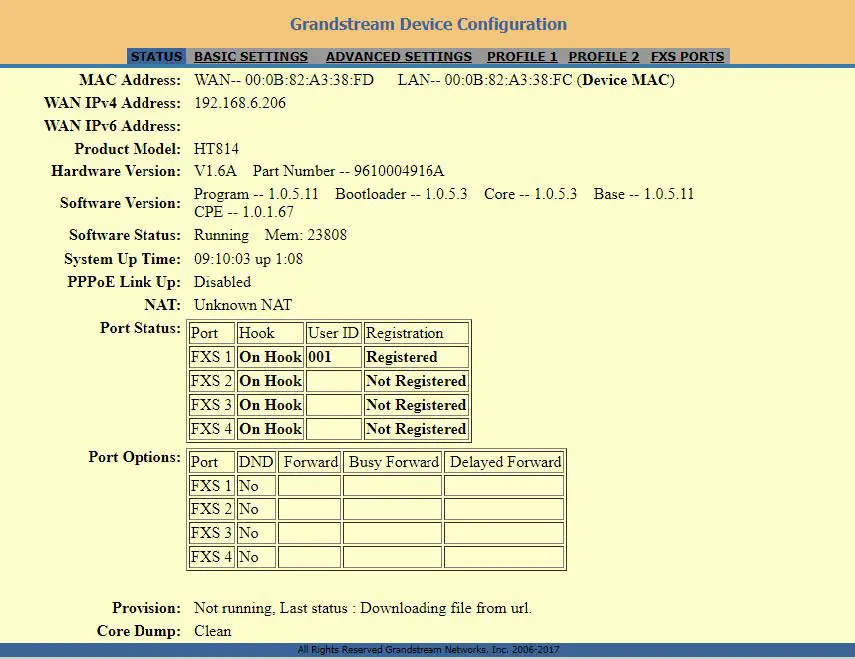Click the FXS 3 On Hook cell
The width and height of the screenshot is (855, 659).
point(270,405)
